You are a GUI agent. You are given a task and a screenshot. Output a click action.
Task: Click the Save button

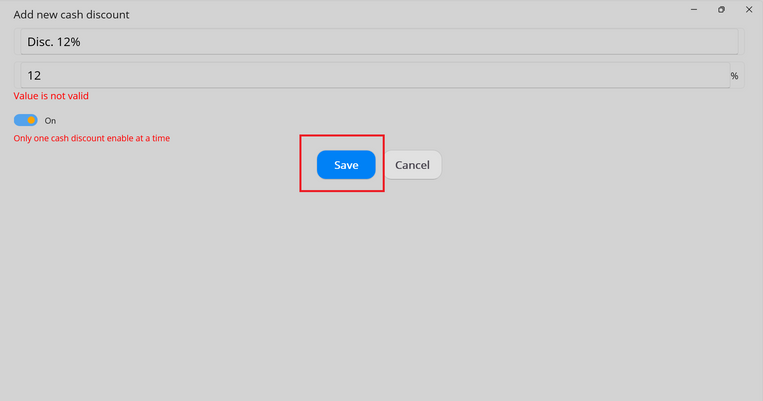click(346, 165)
